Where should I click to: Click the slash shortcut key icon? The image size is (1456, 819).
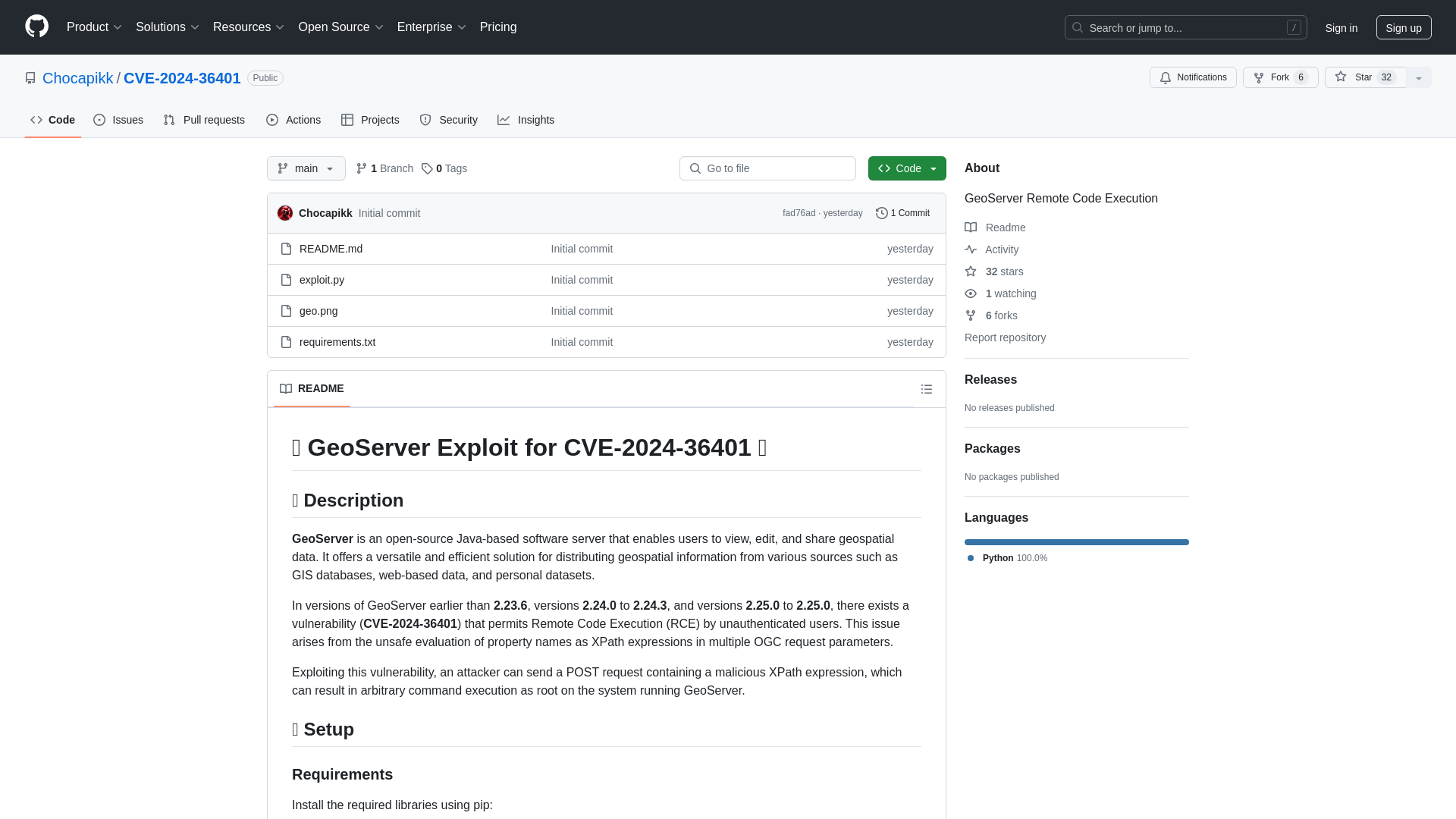[1294, 27]
